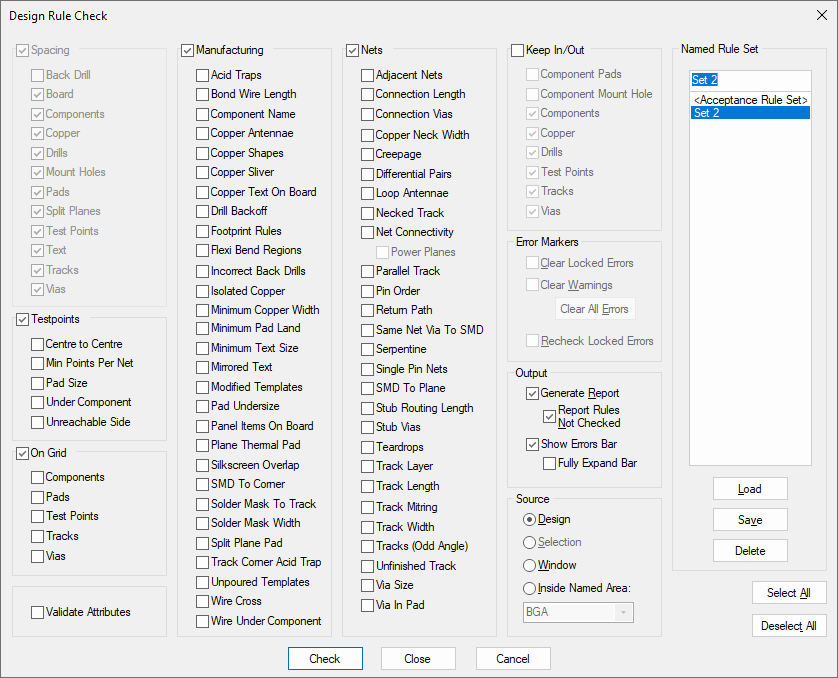The width and height of the screenshot is (838, 678).
Task: Toggle Wire Under Component checkbox
Action: click(203, 621)
